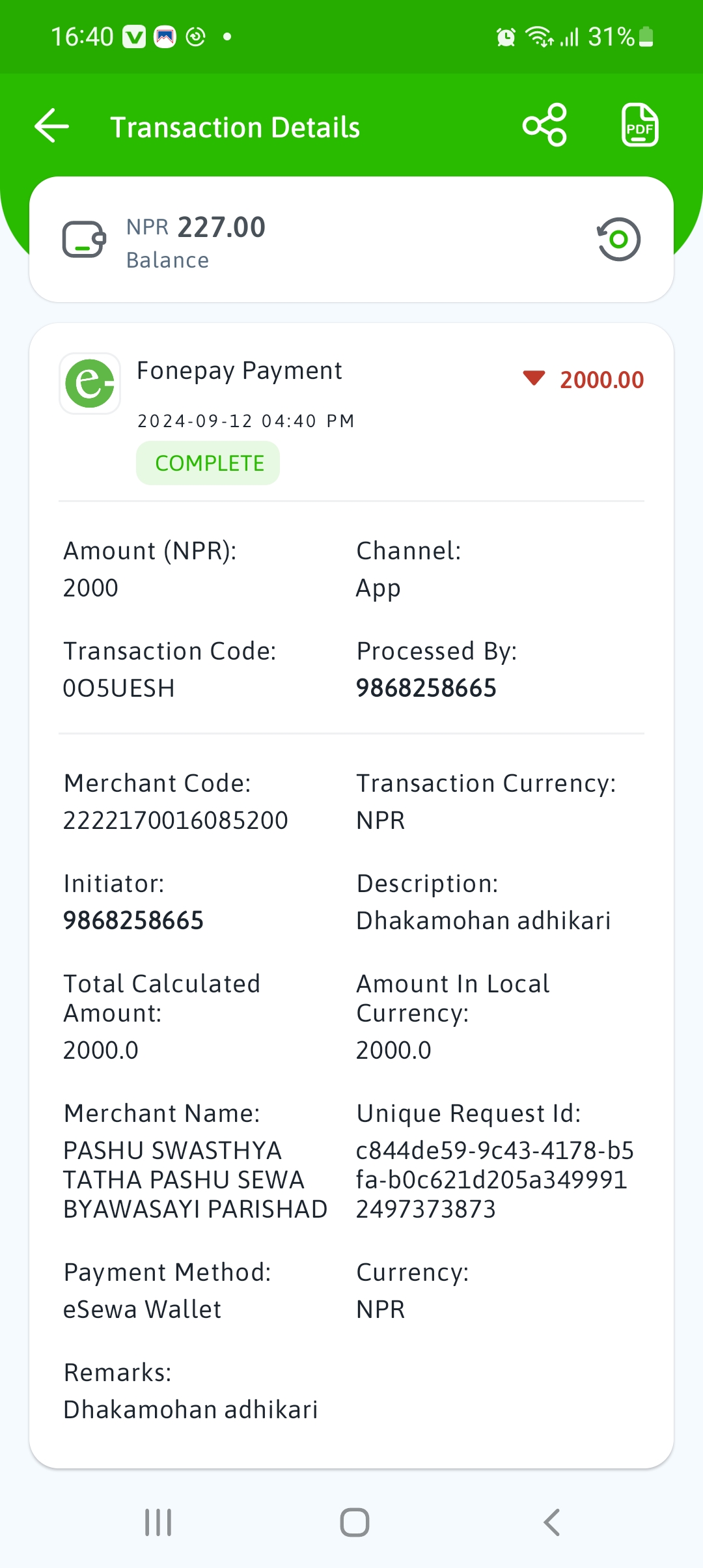703x1568 pixels.
Task: Open Android recent apps button
Action: point(158,1522)
